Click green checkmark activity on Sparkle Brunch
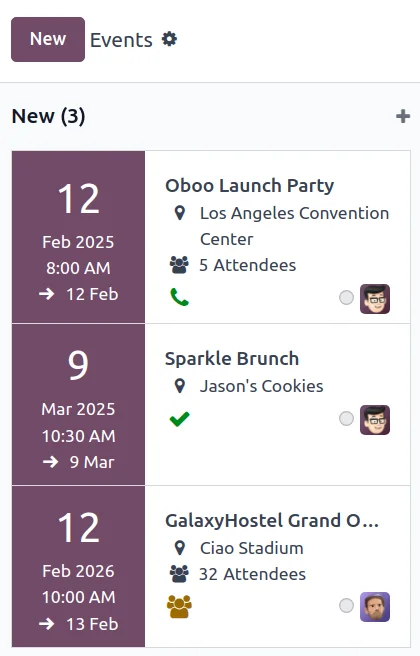The image size is (420, 656). click(x=179, y=419)
